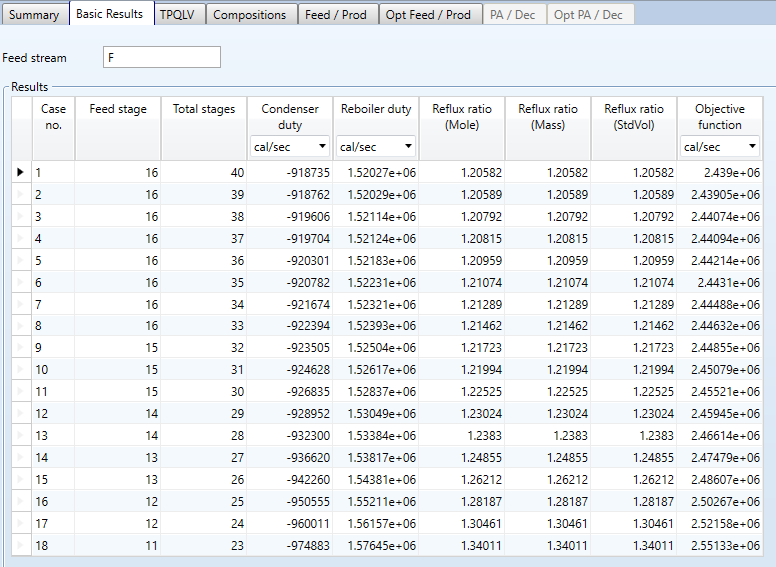This screenshot has width=776, height=567.
Task: Click total stages cell 31
Action: coord(204,370)
